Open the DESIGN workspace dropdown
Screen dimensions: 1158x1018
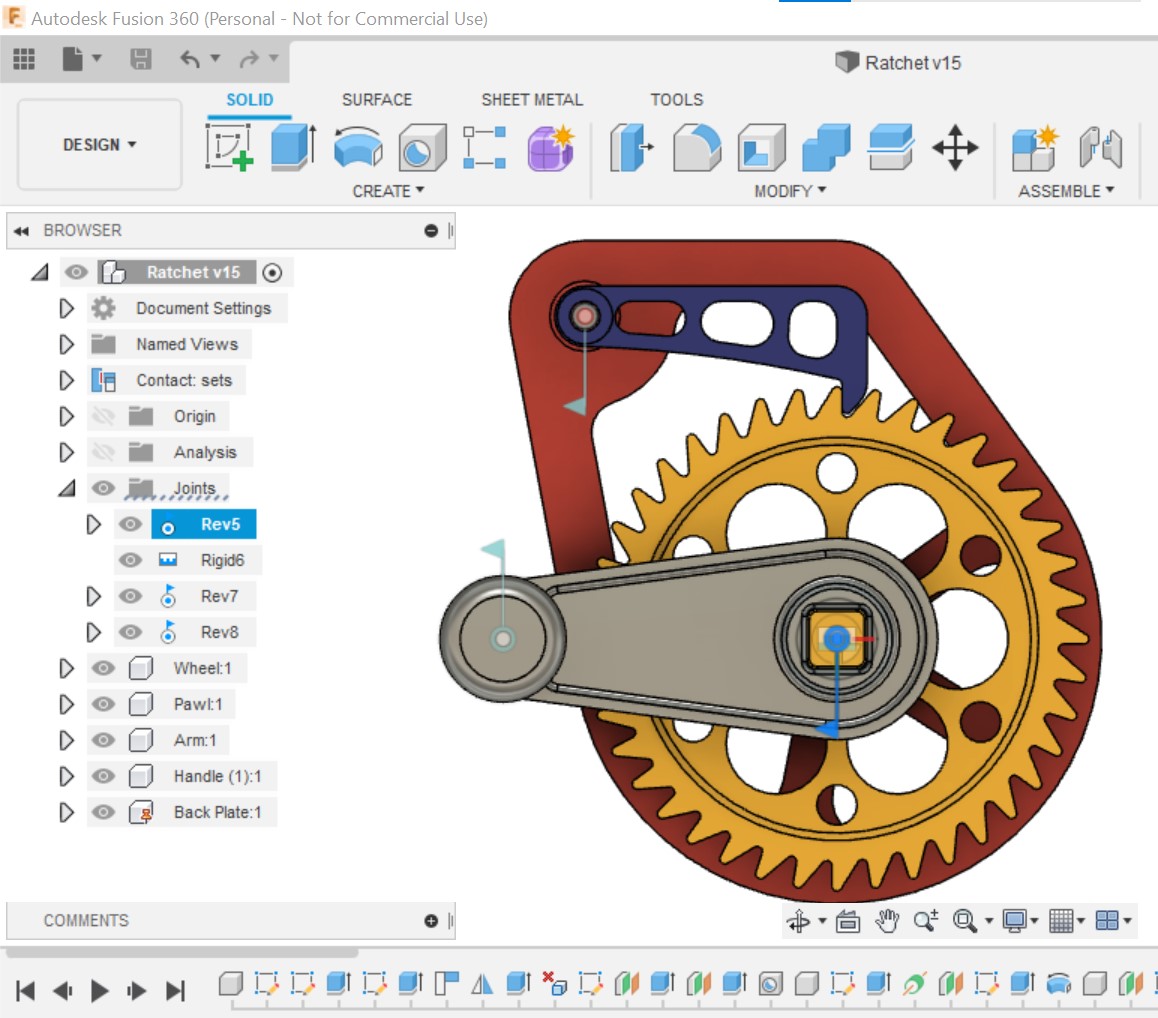100,145
